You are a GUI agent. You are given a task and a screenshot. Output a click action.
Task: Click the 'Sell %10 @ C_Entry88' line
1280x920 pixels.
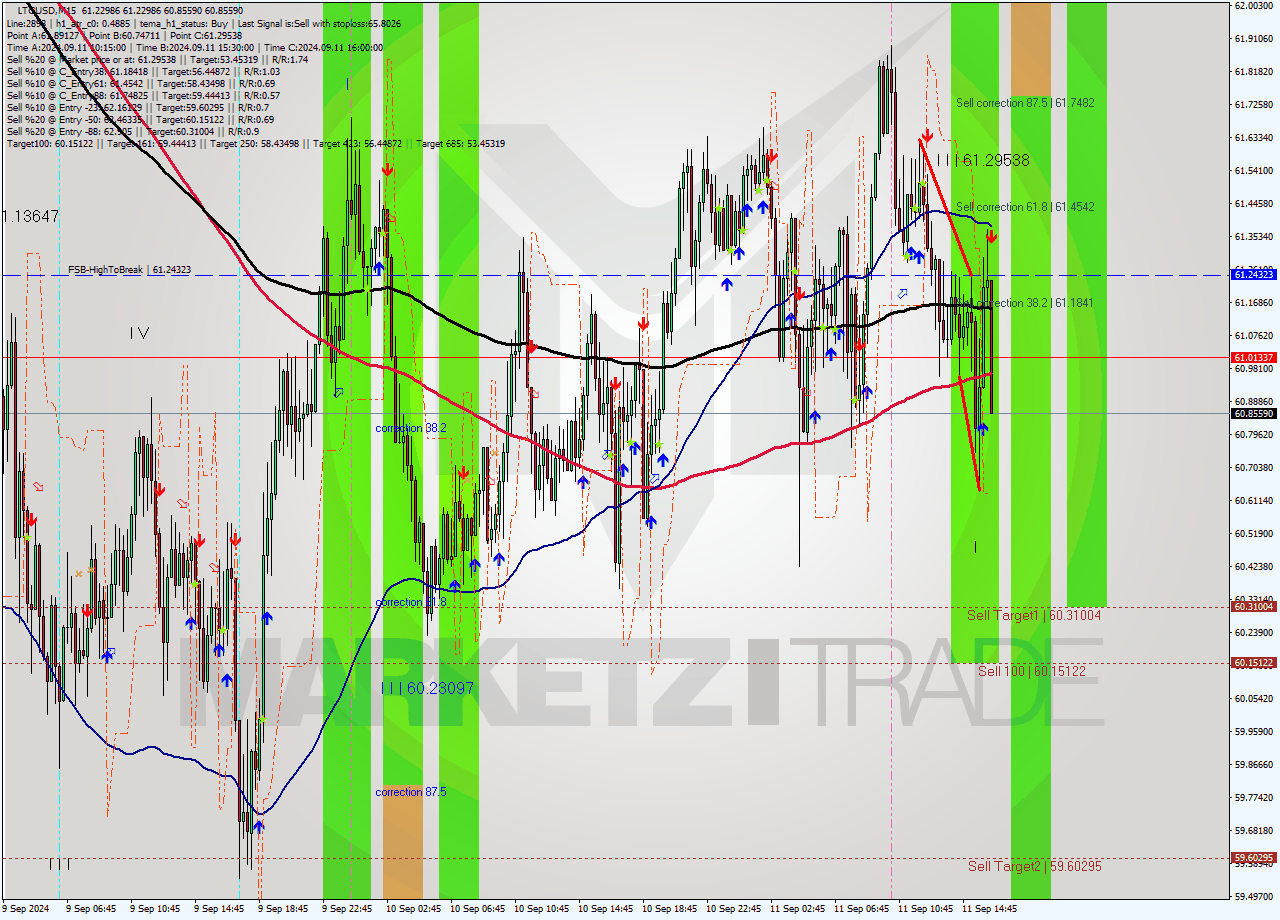(x=143, y=96)
